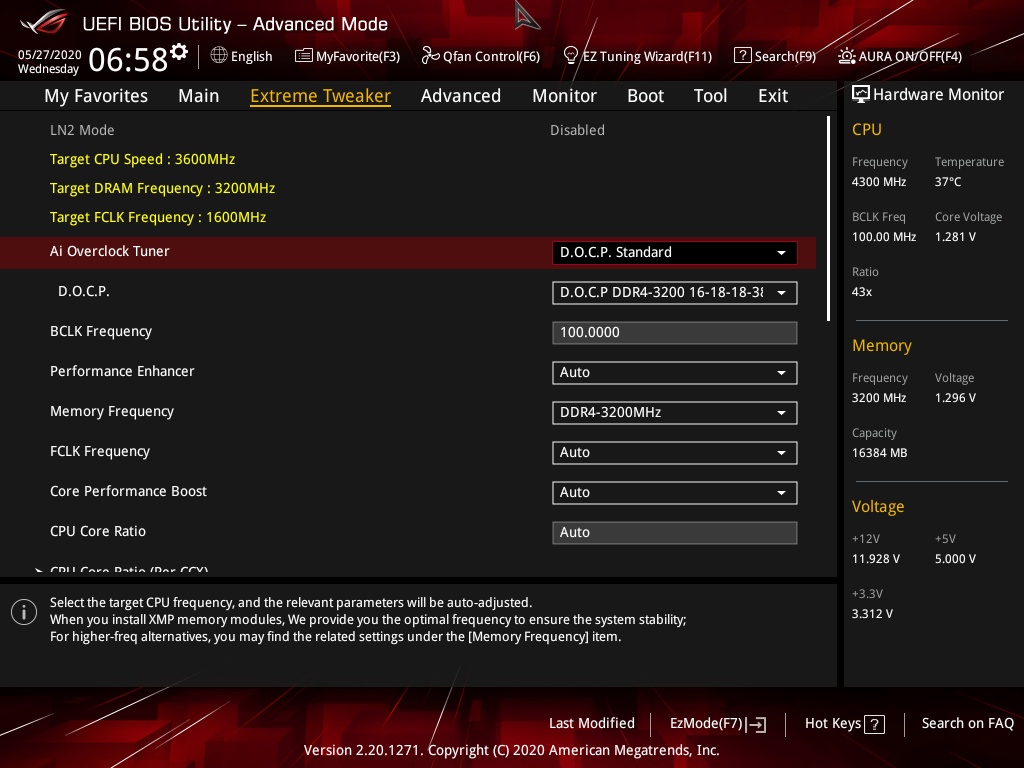Open the Core Performance Boost dropdown
Viewport: 1024px width, 768px height.
(x=674, y=493)
